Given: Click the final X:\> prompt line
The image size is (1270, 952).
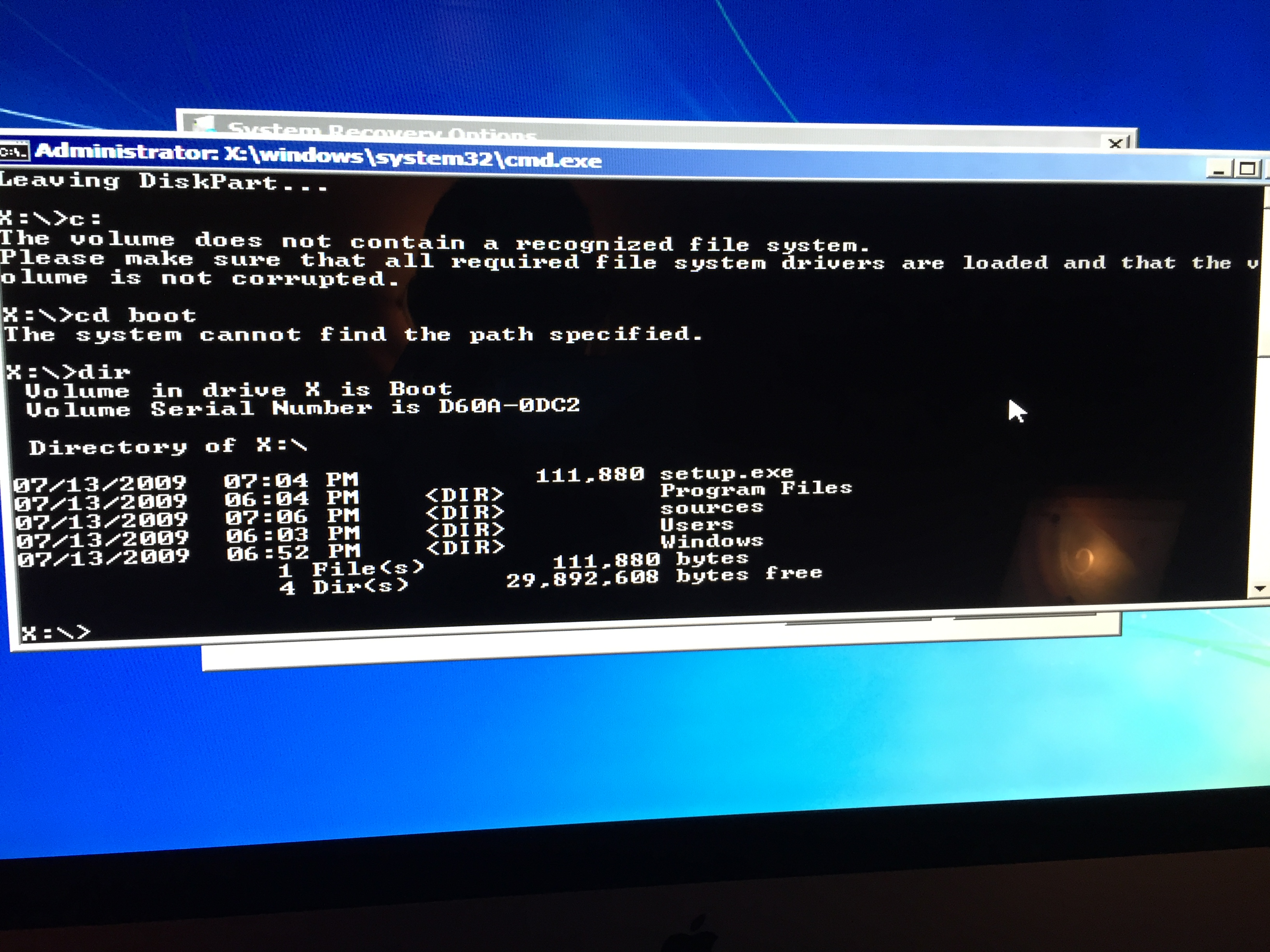Looking at the screenshot, I should pyautogui.click(x=56, y=632).
